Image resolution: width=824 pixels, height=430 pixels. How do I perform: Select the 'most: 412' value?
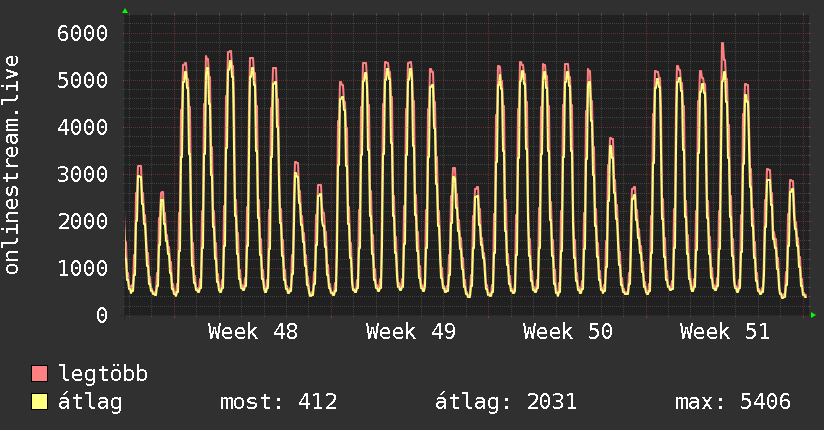pos(279,402)
